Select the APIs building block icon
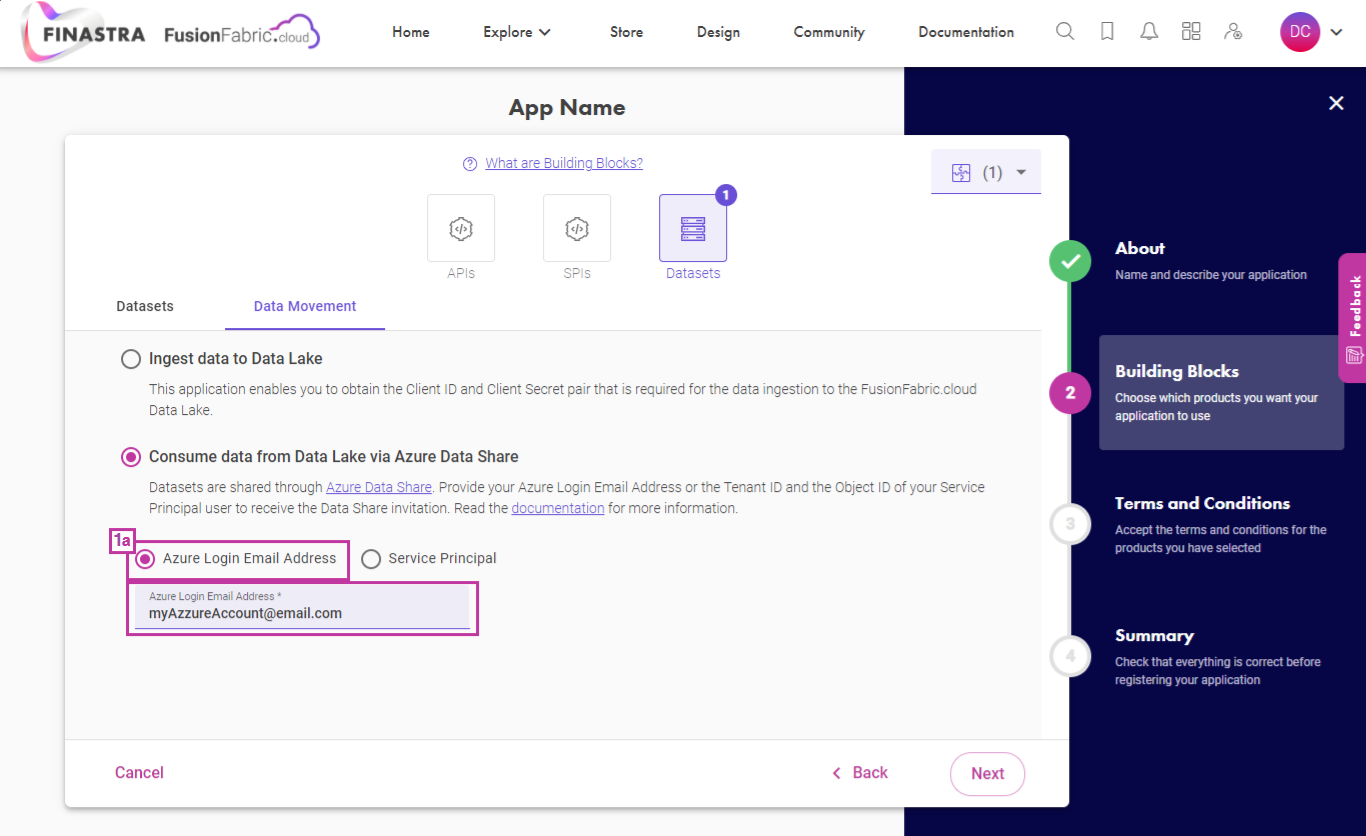The width and height of the screenshot is (1366, 836). 461,228
